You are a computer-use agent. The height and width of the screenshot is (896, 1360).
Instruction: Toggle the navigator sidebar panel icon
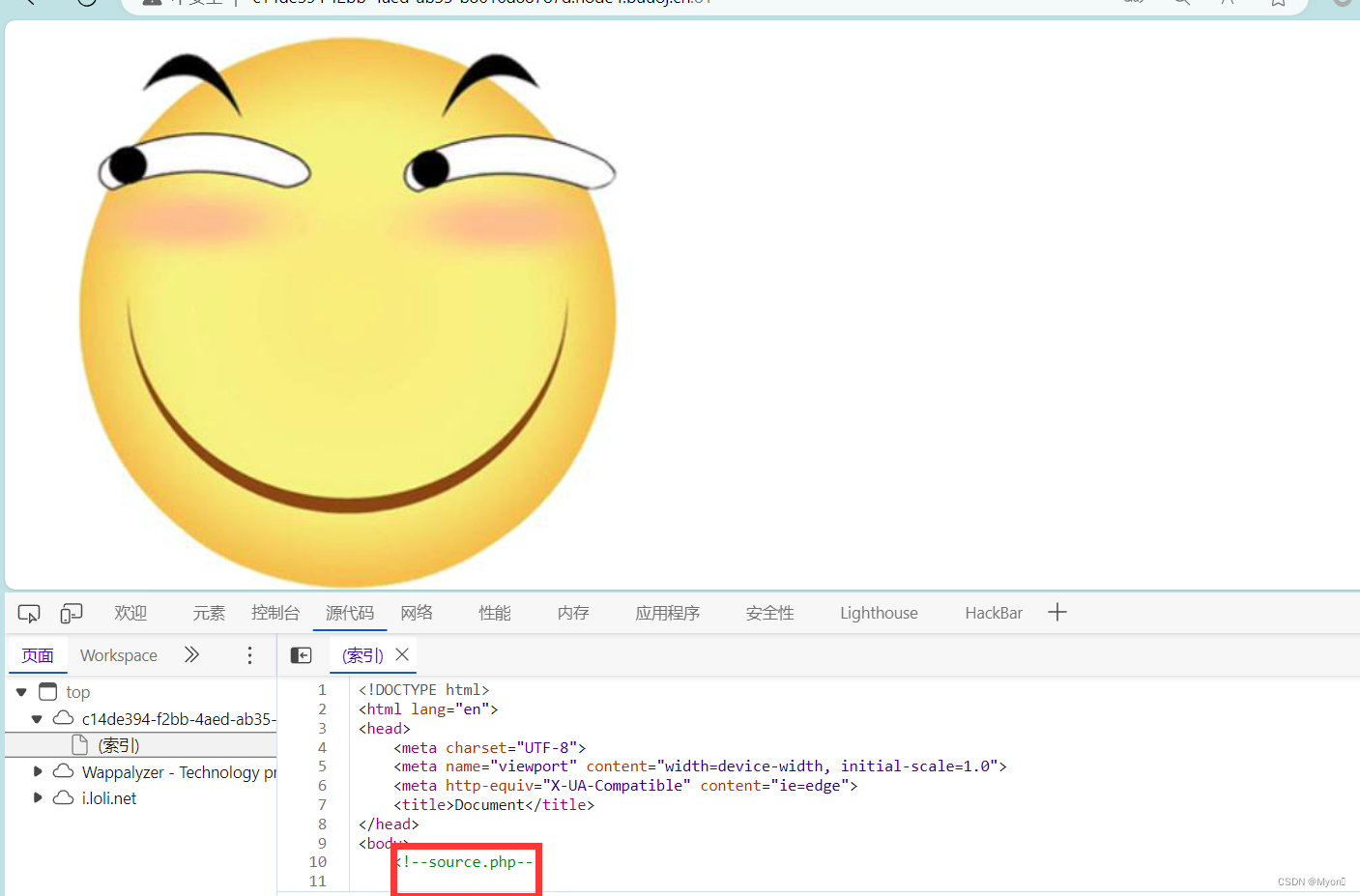[302, 655]
